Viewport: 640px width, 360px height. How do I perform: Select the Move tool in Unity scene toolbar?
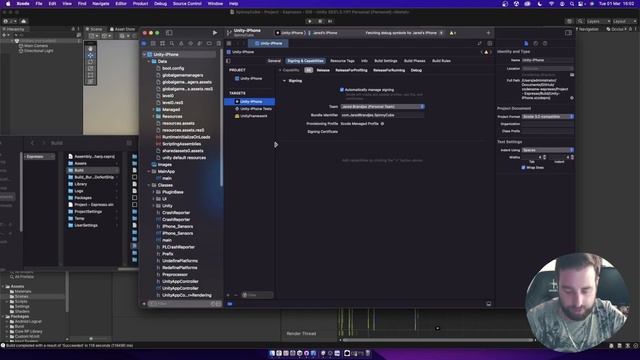(x=91, y=55)
